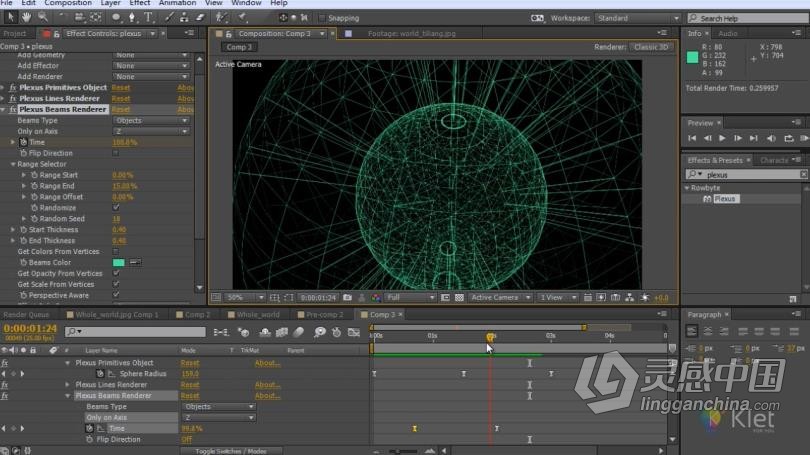810x455 pixels.
Task: Open the Composition menu
Action: [x=68, y=3]
